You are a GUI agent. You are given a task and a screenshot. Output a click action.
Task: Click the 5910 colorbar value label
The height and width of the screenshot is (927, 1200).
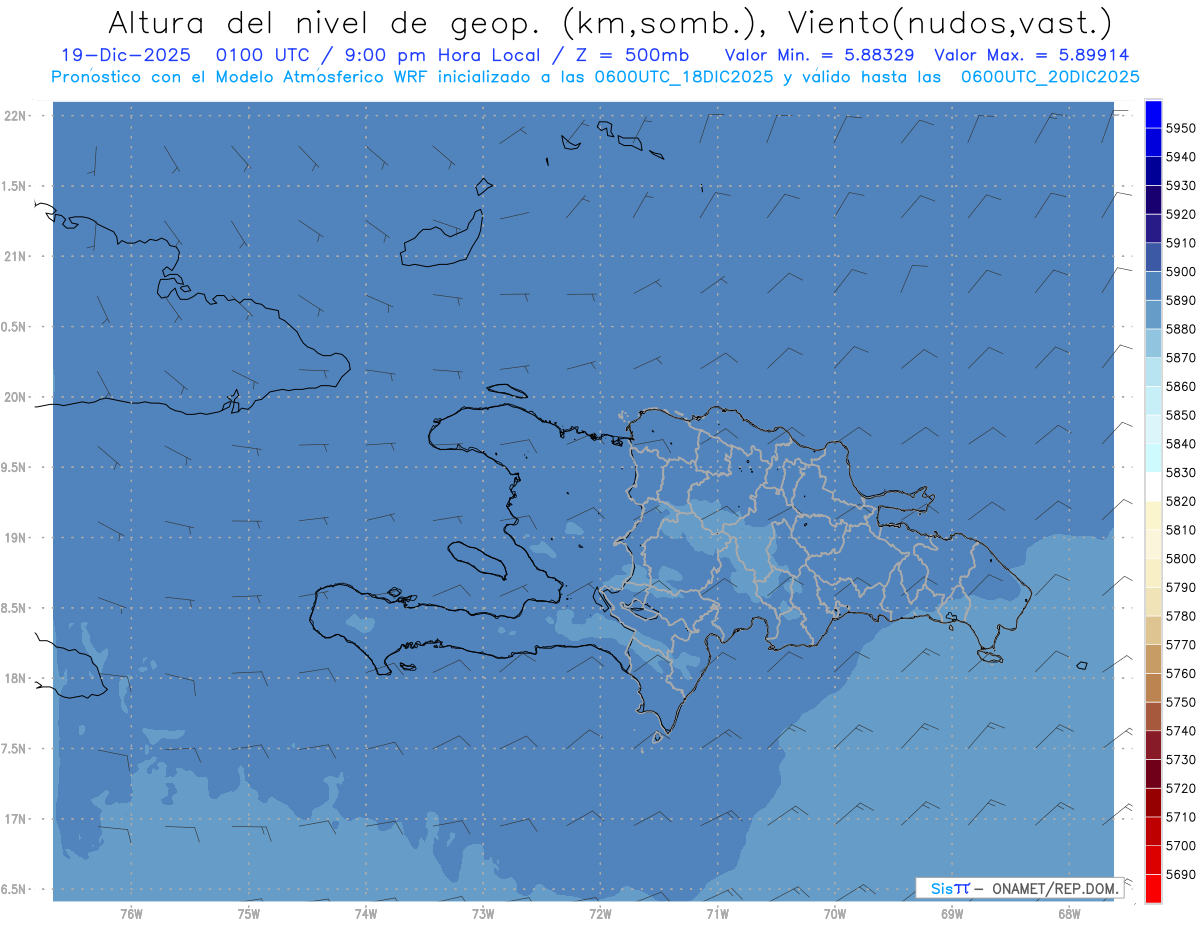pos(1180,243)
